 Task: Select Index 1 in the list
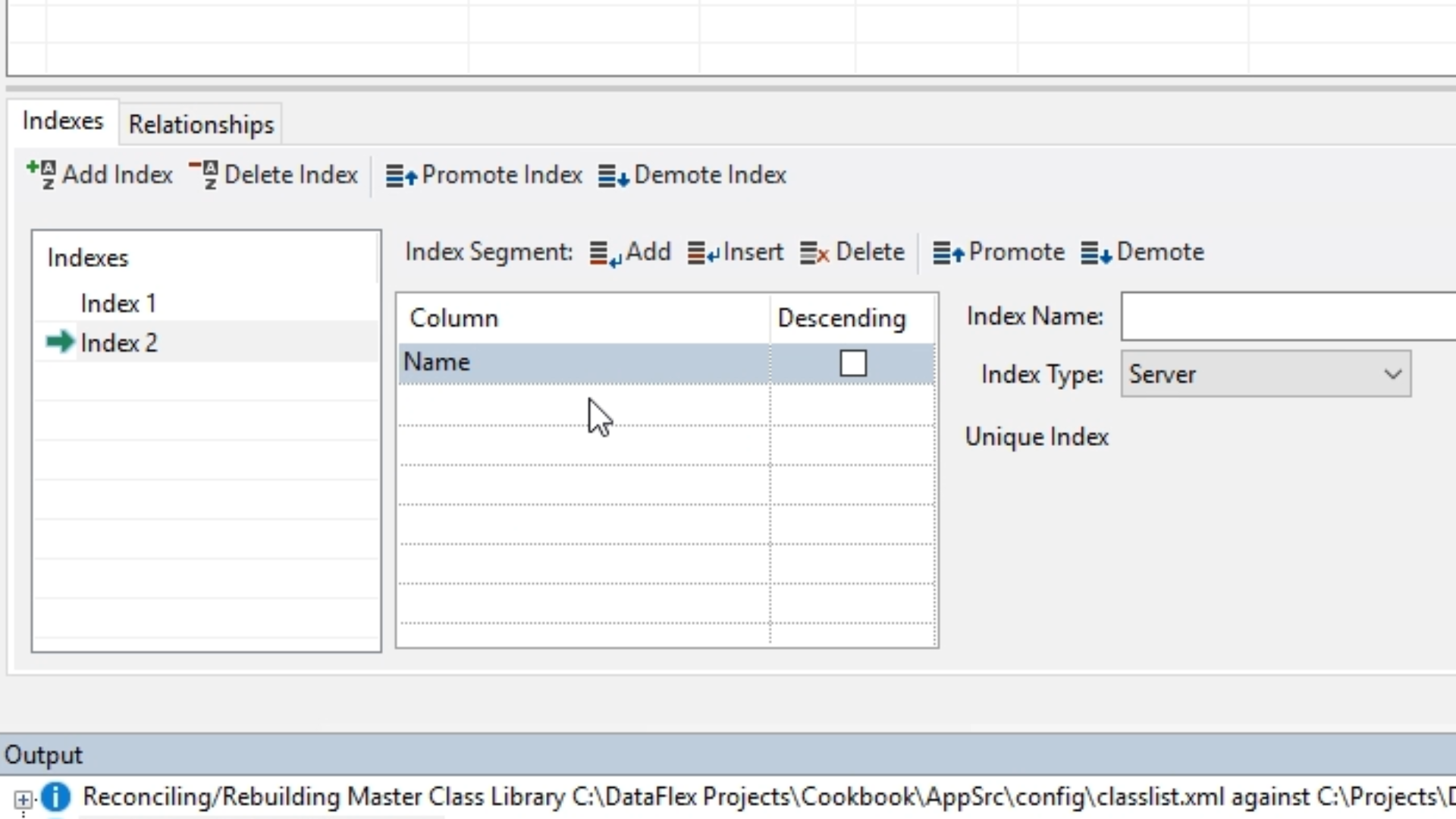click(118, 303)
